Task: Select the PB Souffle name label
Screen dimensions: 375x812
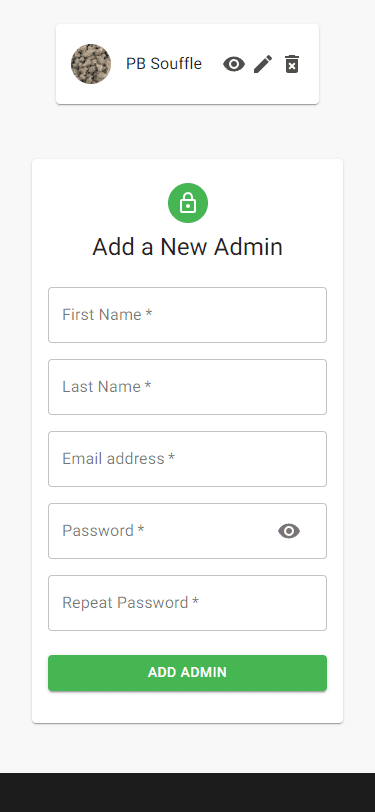Action: point(164,64)
